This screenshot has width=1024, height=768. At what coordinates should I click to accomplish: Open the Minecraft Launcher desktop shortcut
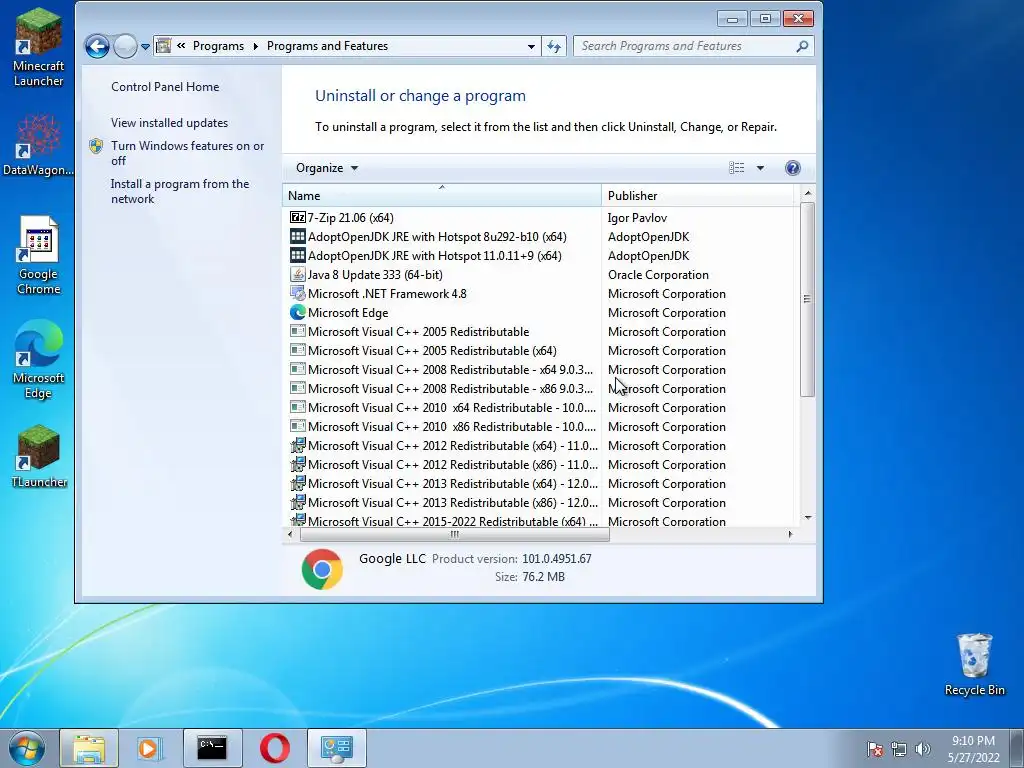click(x=39, y=47)
